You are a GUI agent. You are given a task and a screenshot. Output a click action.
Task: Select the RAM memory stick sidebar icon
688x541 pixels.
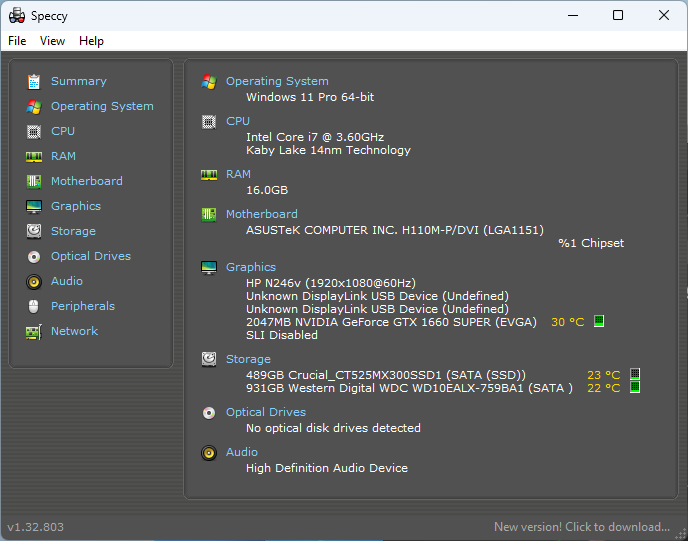coord(34,157)
